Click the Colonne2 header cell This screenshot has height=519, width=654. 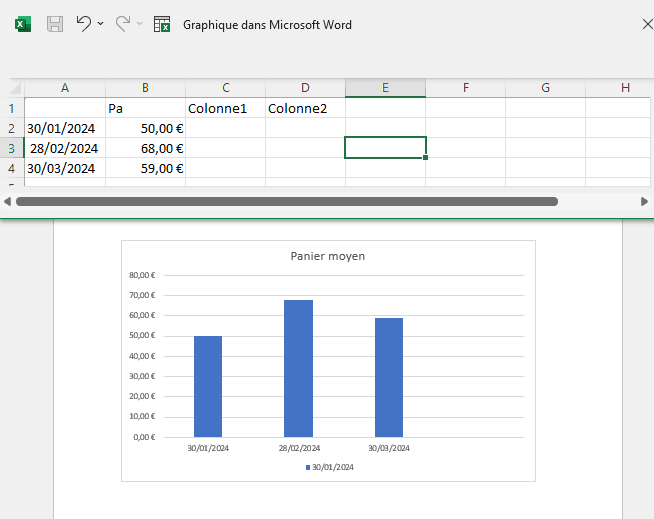305,108
